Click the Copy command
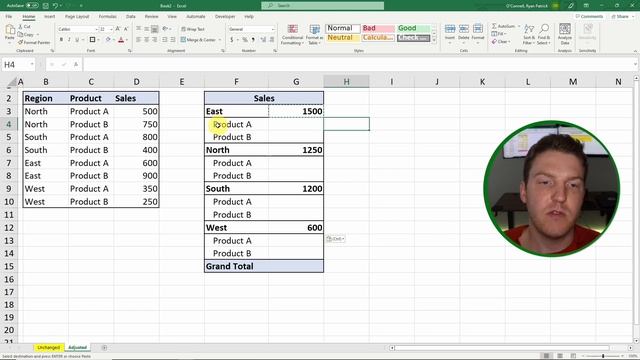The width and height of the screenshot is (640, 360). click(x=27, y=34)
